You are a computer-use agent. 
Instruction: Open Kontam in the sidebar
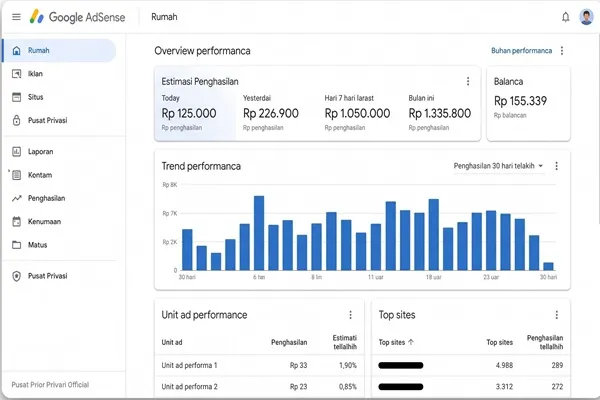point(40,175)
